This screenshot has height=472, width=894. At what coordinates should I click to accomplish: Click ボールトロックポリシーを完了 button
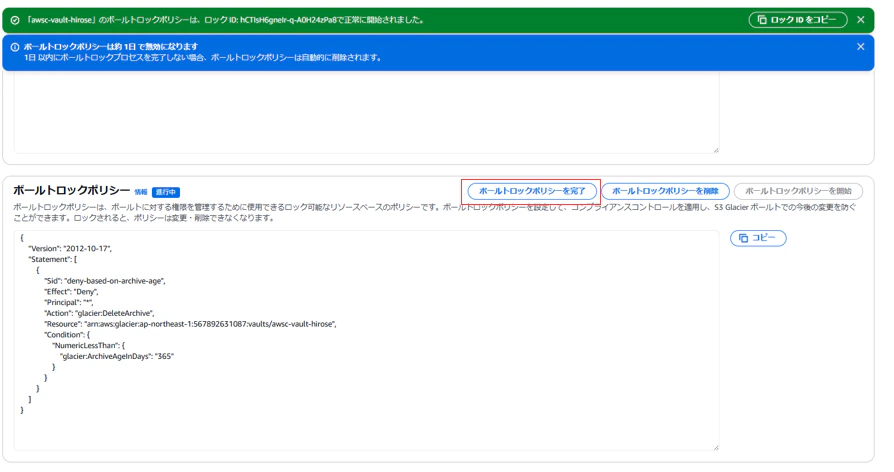pos(532,191)
